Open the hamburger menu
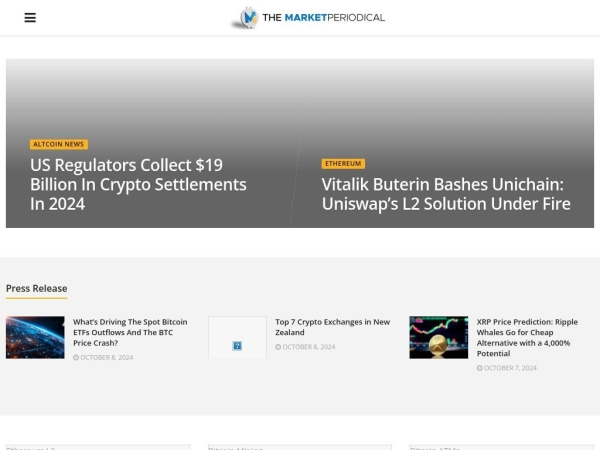 click(30, 18)
